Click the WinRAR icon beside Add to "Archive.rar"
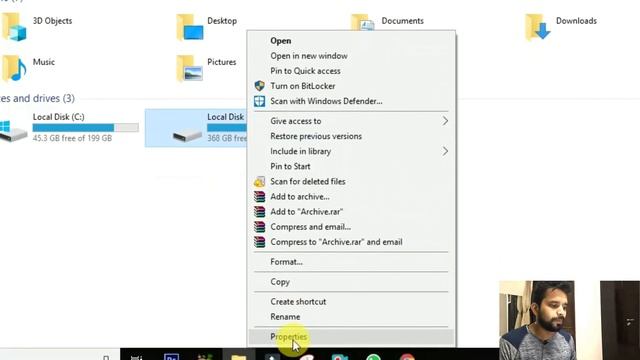 [x=260, y=212]
